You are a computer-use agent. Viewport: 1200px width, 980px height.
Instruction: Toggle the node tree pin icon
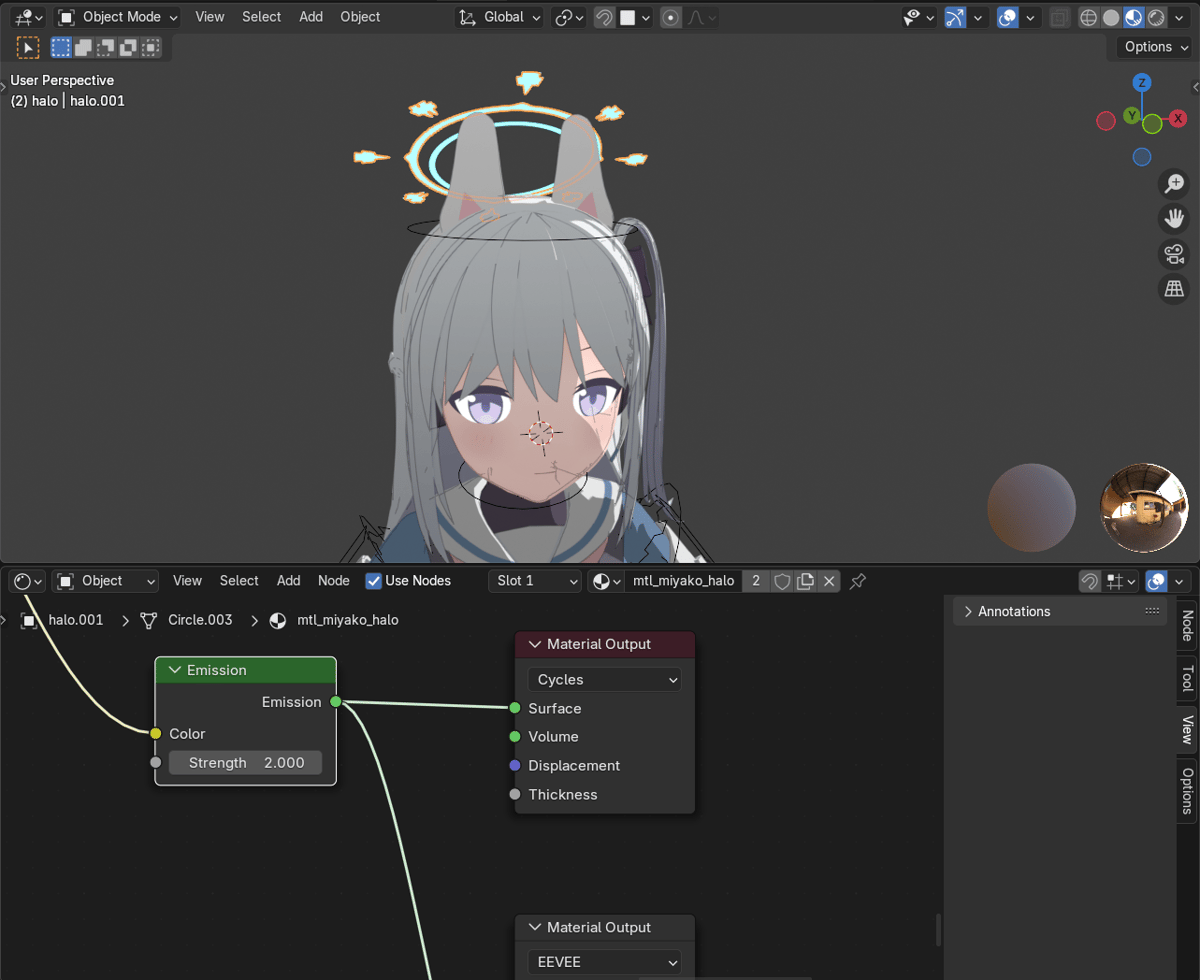pos(857,581)
